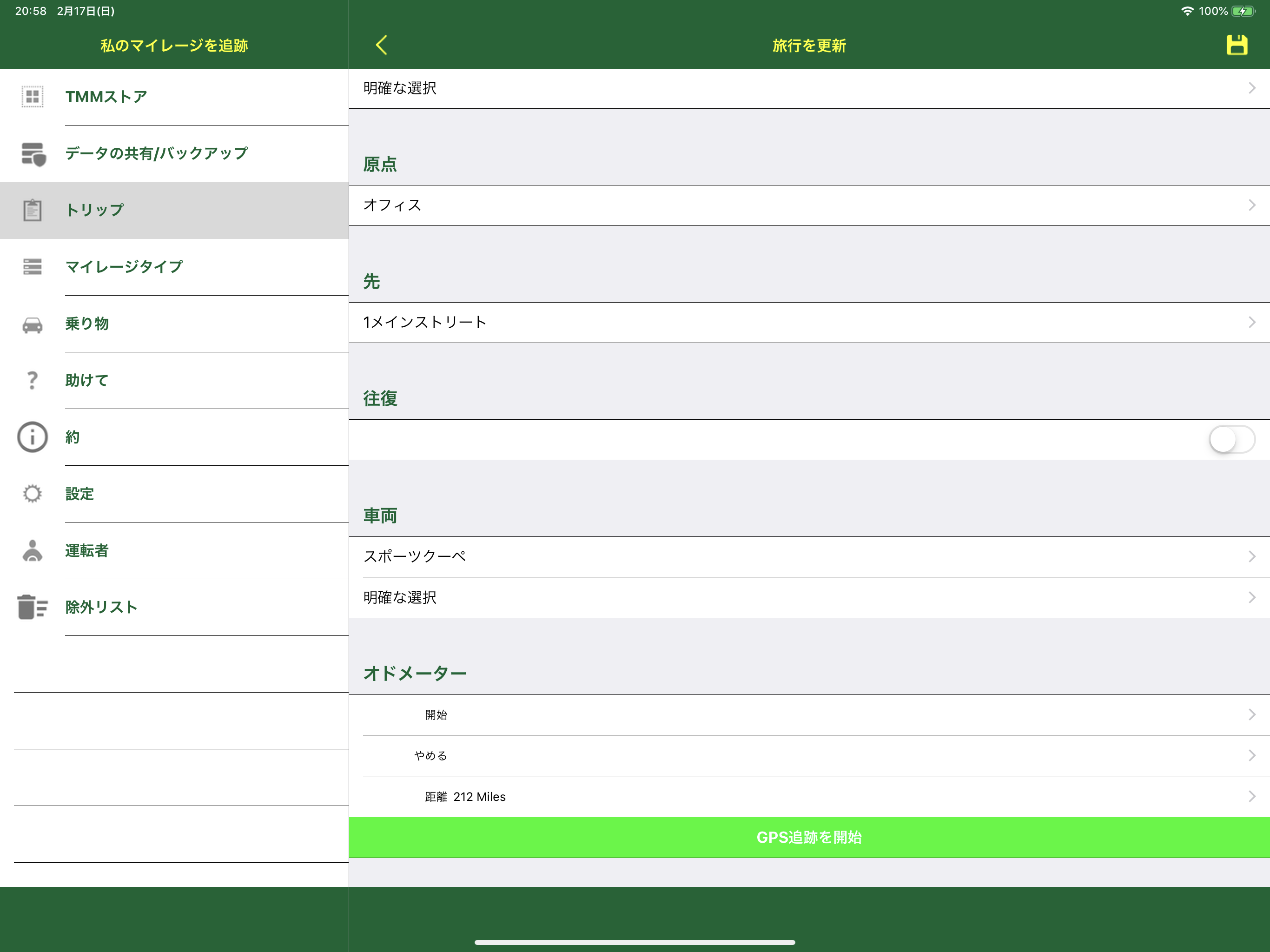This screenshot has width=1270, height=952.
Task: Toggle the 往復 round-trip switch
Action: point(1231,440)
